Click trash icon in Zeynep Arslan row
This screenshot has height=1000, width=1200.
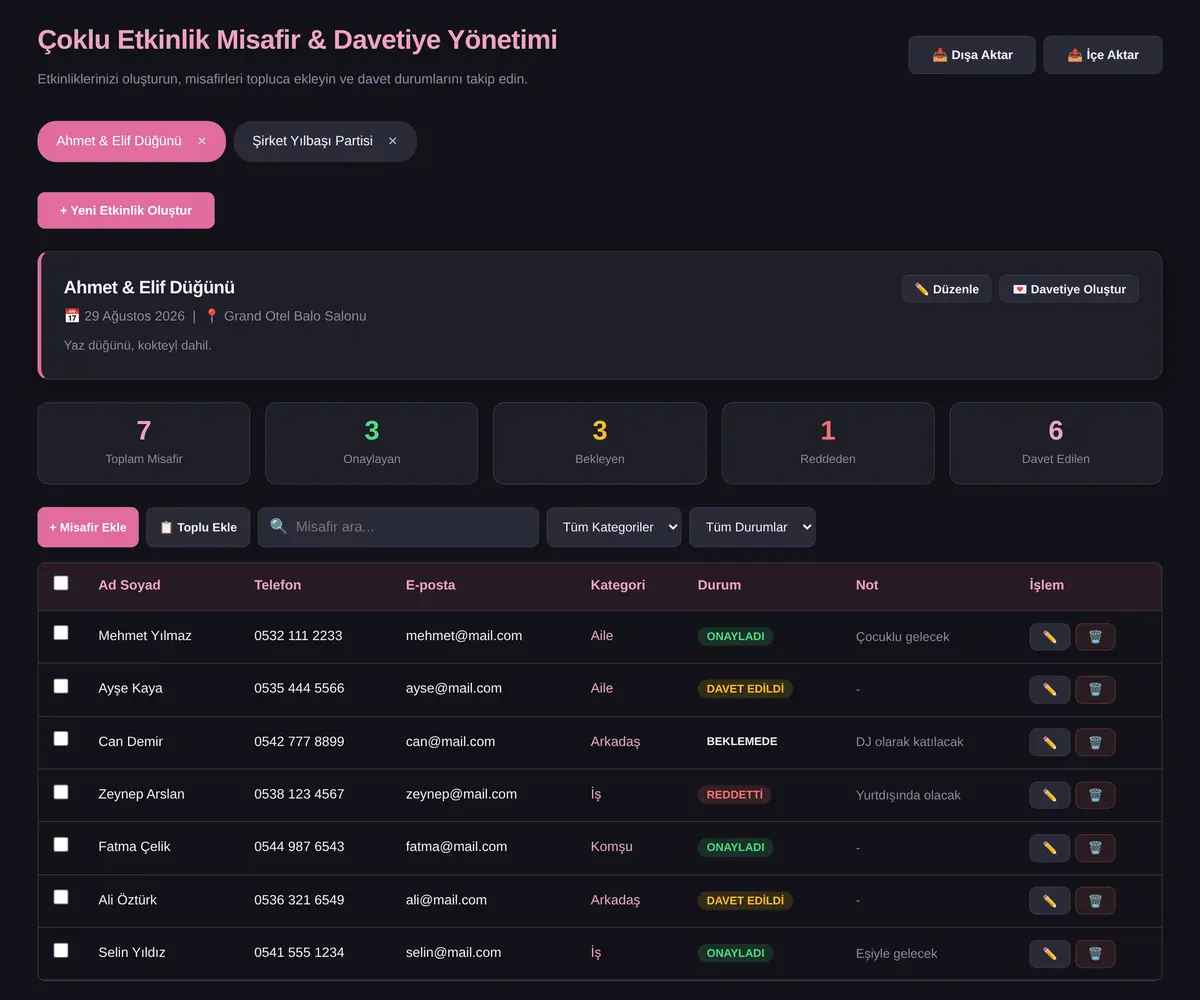coord(1095,795)
